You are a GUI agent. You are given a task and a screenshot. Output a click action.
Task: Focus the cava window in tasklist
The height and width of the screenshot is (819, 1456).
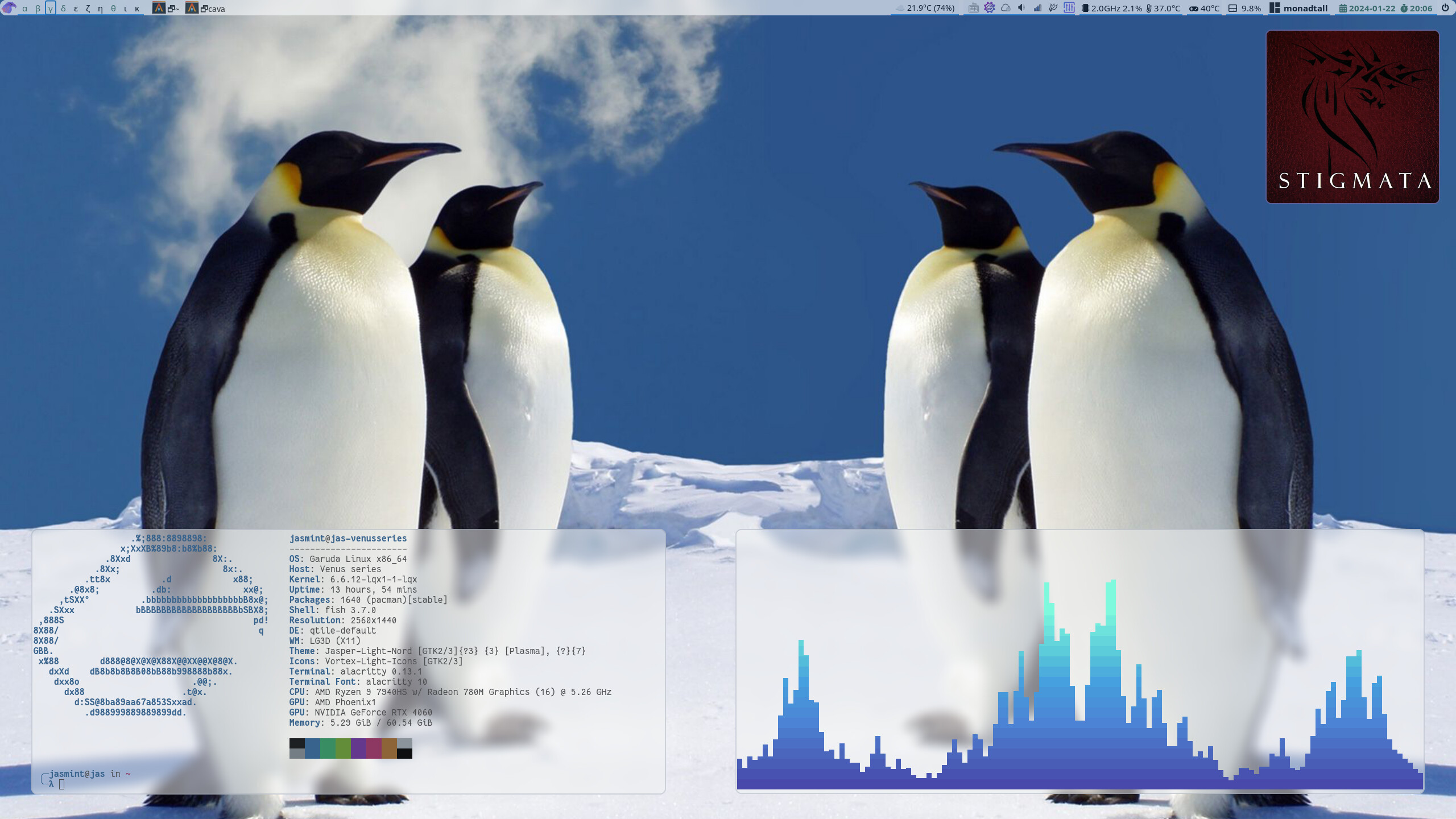point(205,9)
